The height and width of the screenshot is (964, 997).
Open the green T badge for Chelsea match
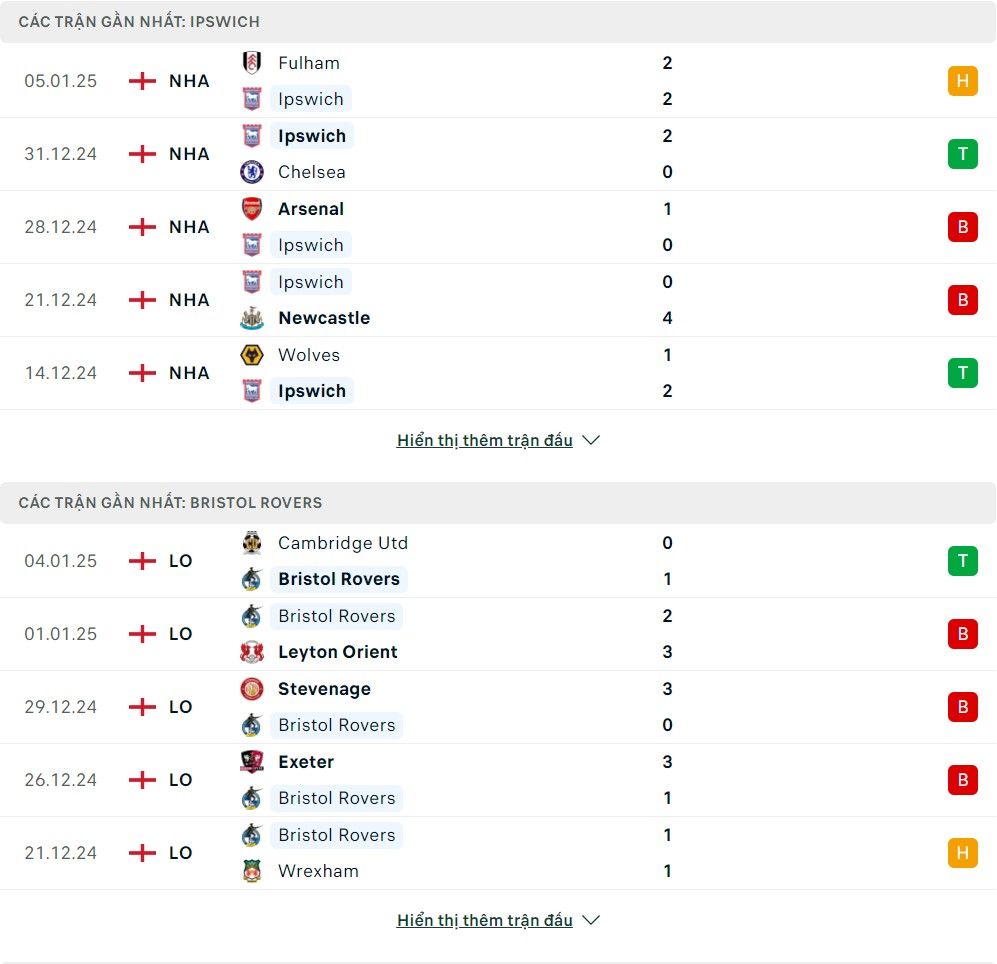point(963,154)
